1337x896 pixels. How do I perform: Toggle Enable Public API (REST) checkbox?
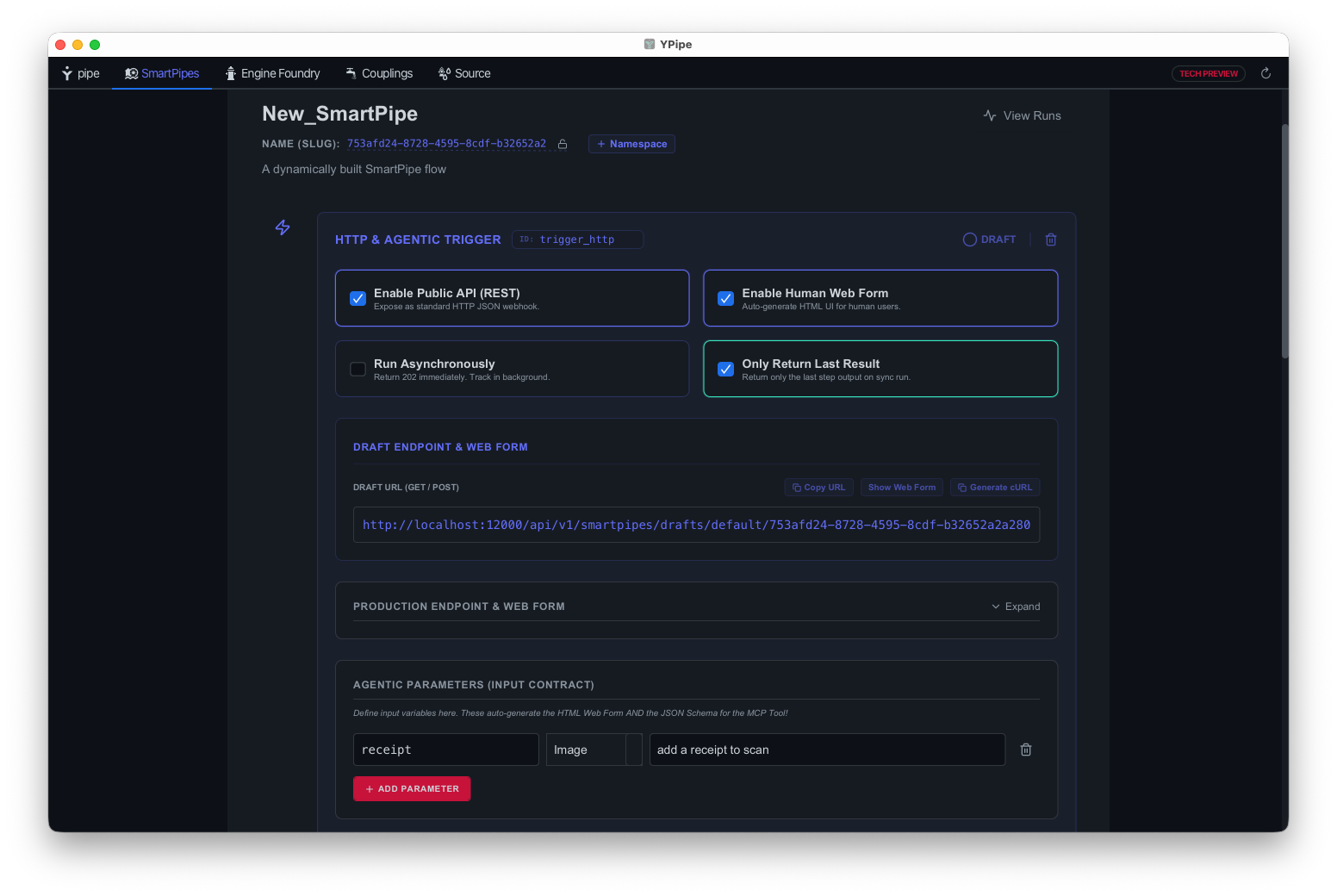coord(358,299)
